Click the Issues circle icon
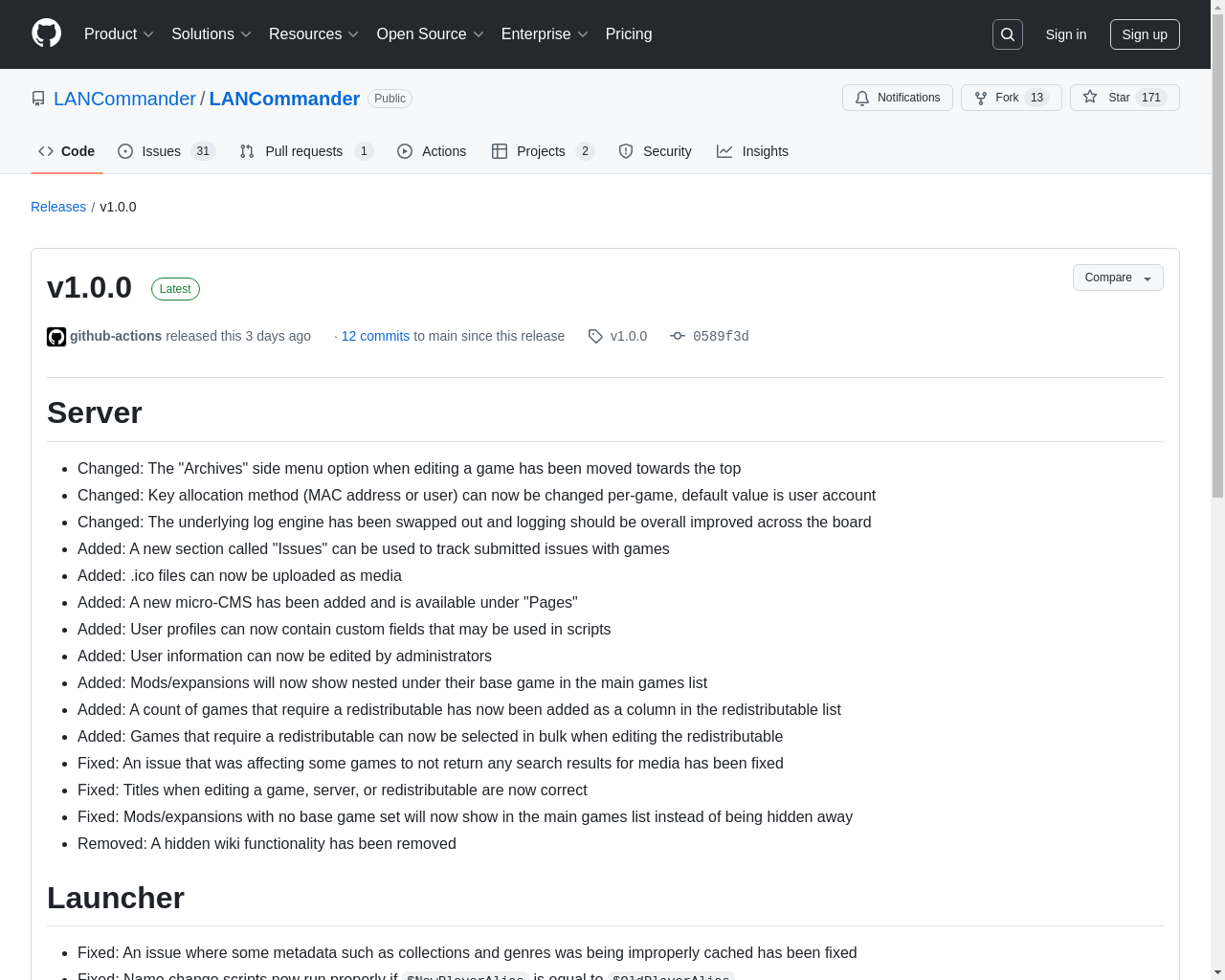 coord(125,151)
